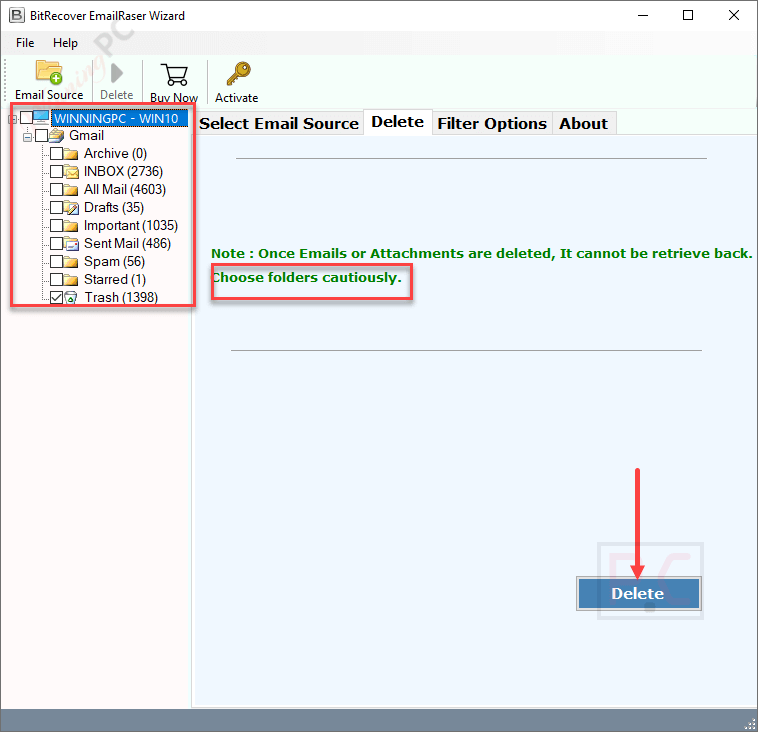
Task: Open the Buy Now shopping cart
Action: (x=174, y=74)
